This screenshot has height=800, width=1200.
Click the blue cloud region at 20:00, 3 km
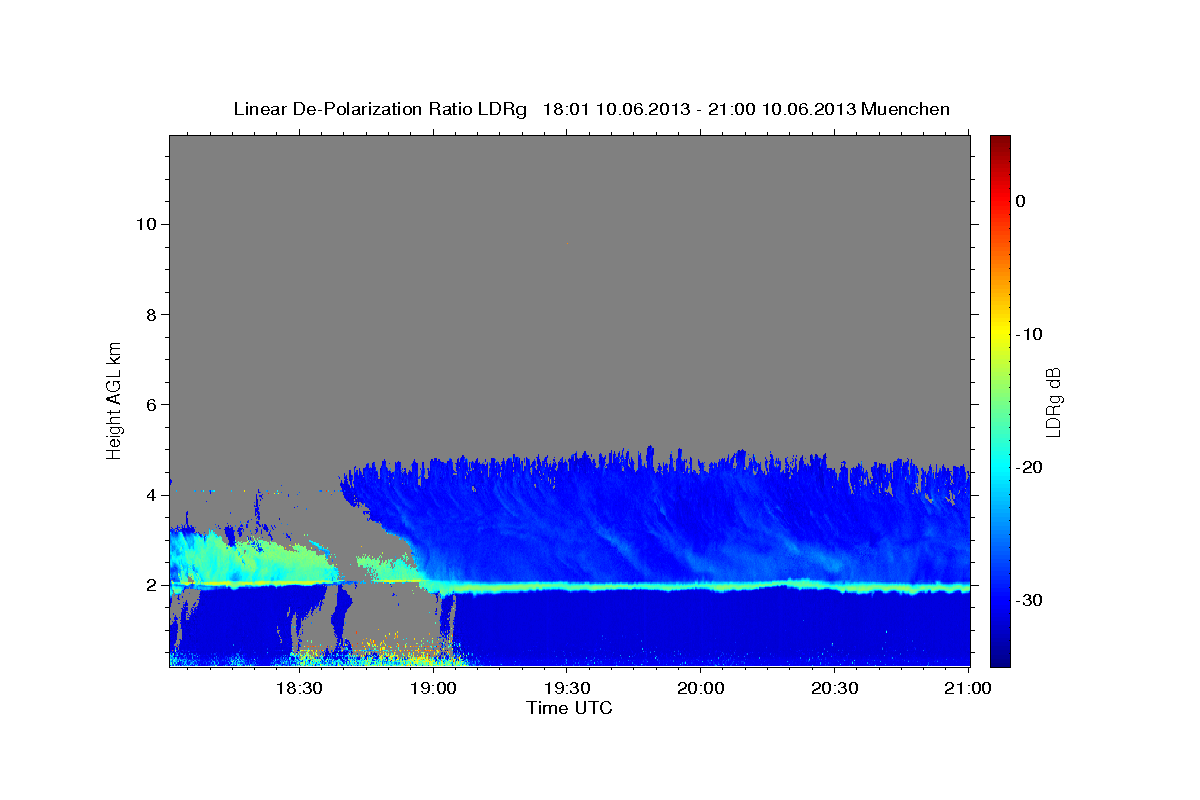coord(700,540)
